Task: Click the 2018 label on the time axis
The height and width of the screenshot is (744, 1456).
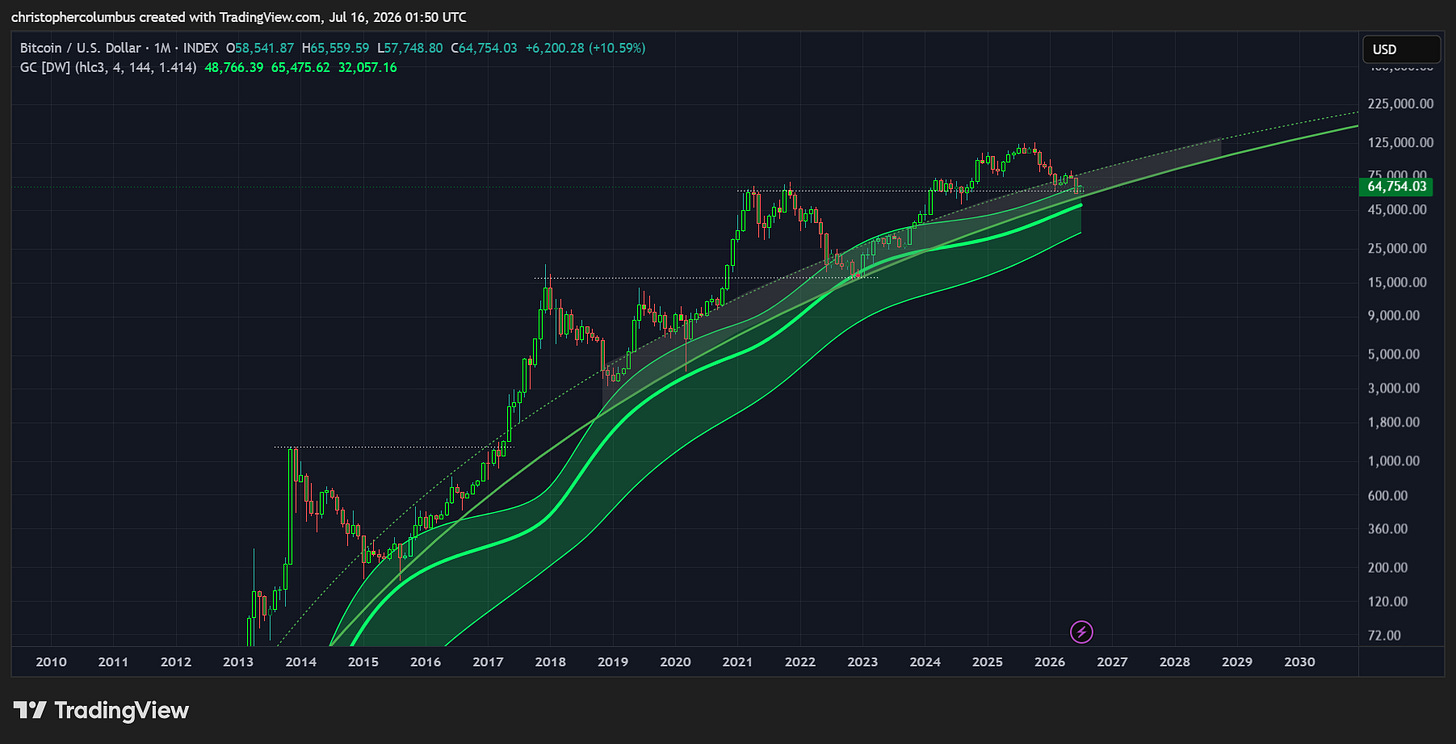Action: pyautogui.click(x=550, y=662)
